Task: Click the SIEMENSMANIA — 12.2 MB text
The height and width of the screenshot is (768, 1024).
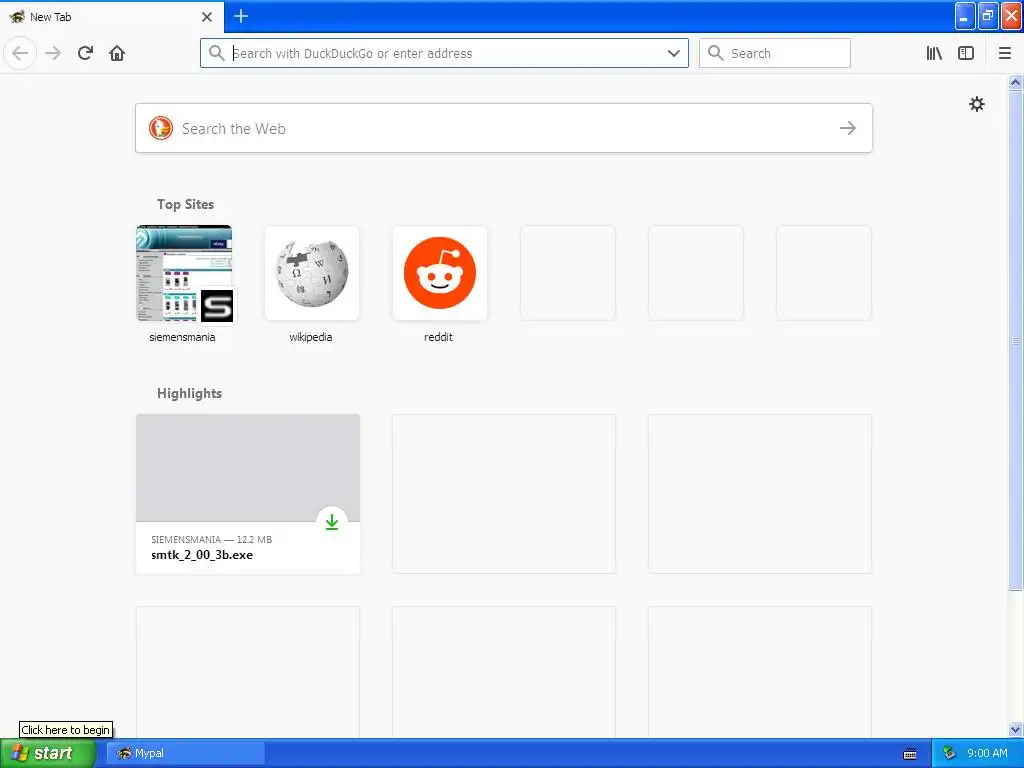Action: tap(212, 539)
